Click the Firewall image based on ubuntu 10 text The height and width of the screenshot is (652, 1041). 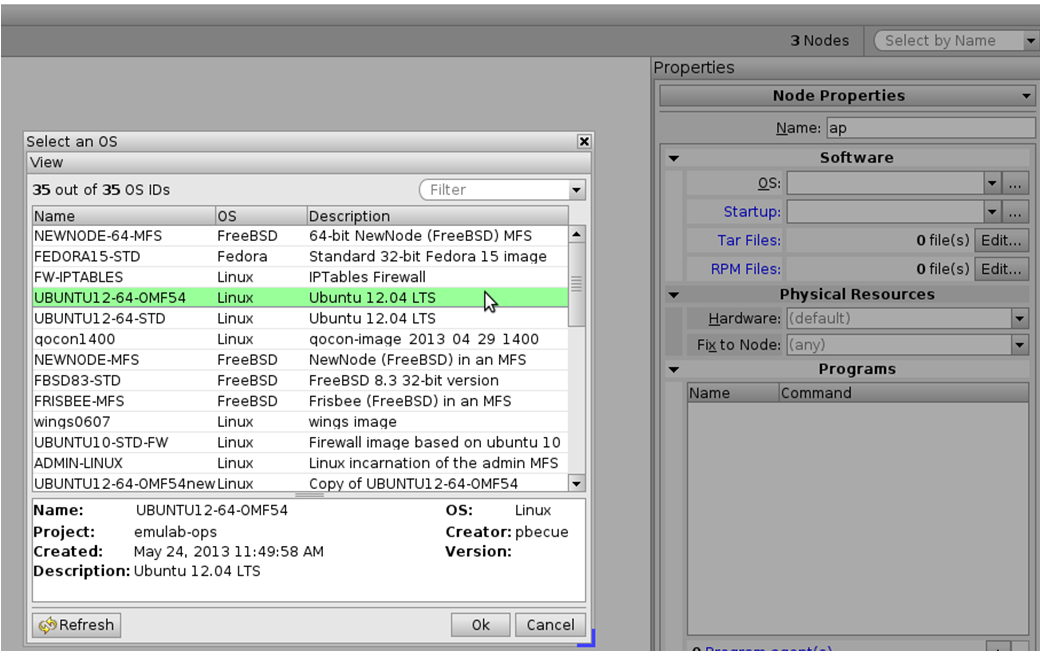(434, 442)
